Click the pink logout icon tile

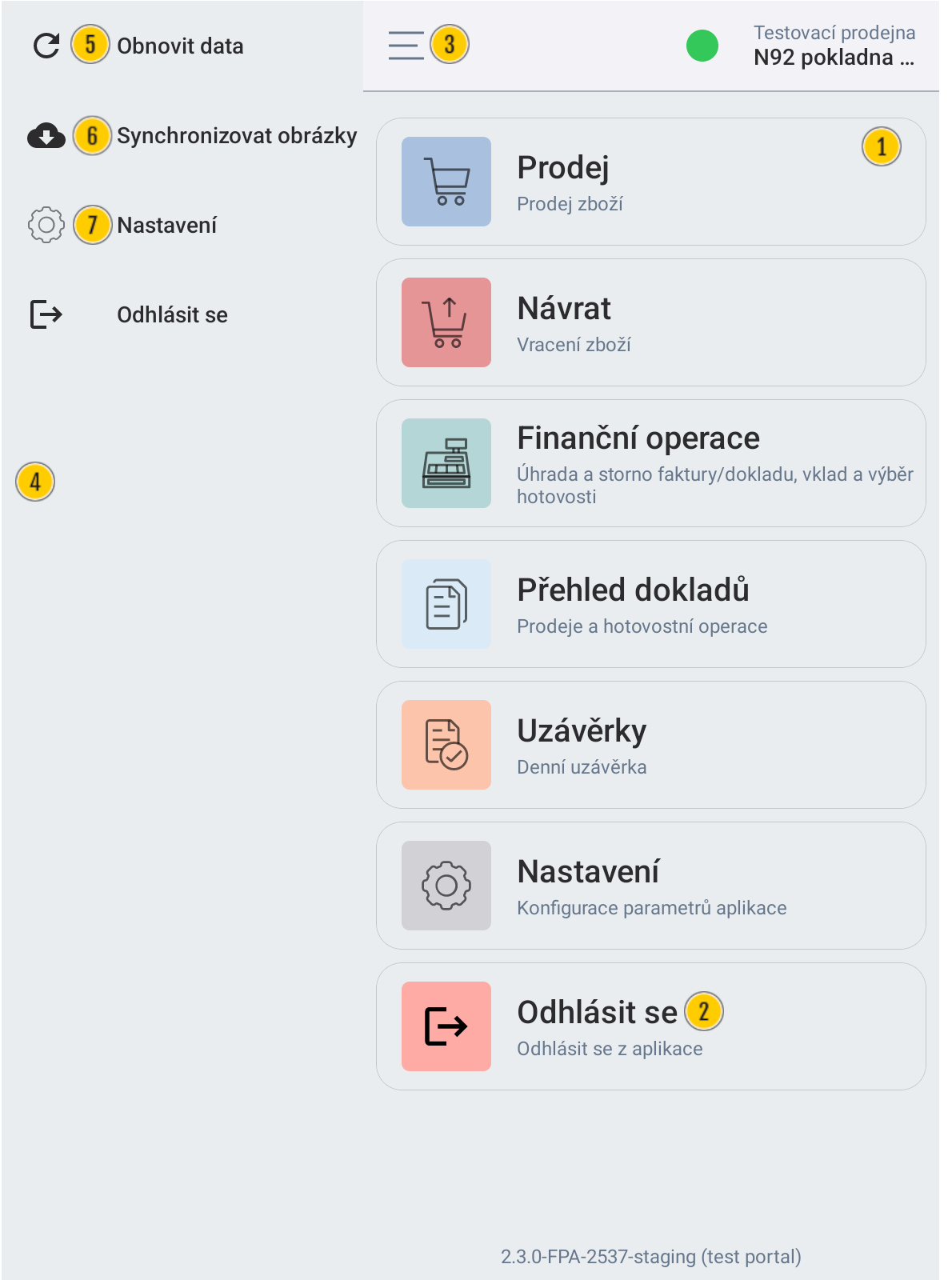pos(446,1026)
